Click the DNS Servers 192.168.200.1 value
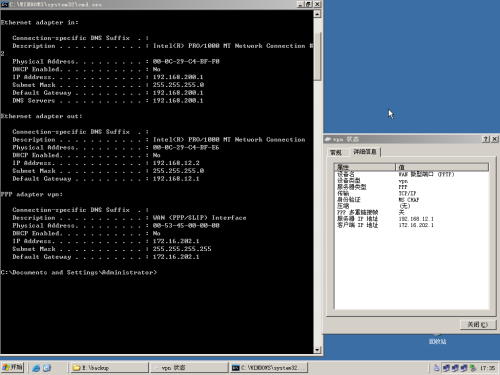 [178, 100]
